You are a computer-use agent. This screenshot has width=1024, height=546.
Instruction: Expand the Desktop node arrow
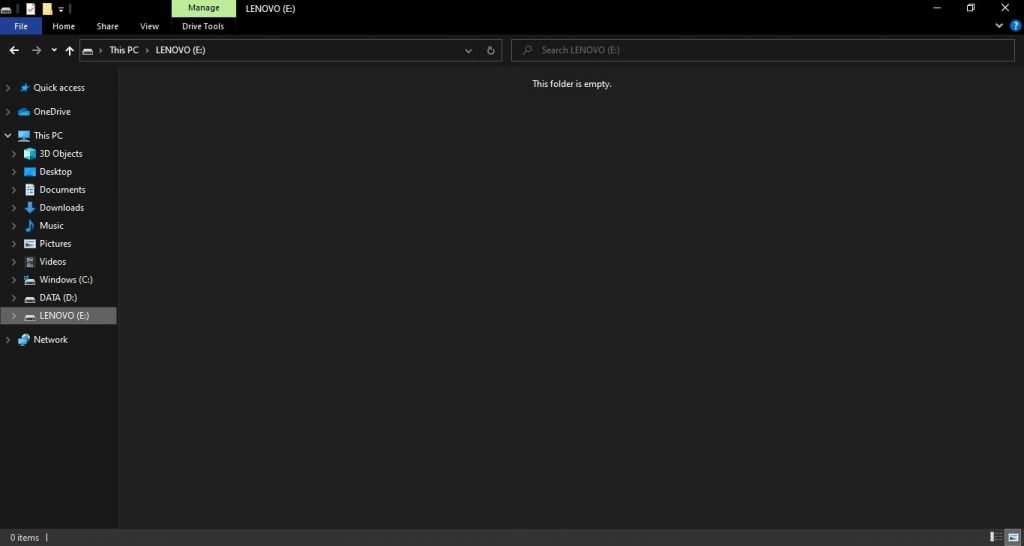pos(14,172)
